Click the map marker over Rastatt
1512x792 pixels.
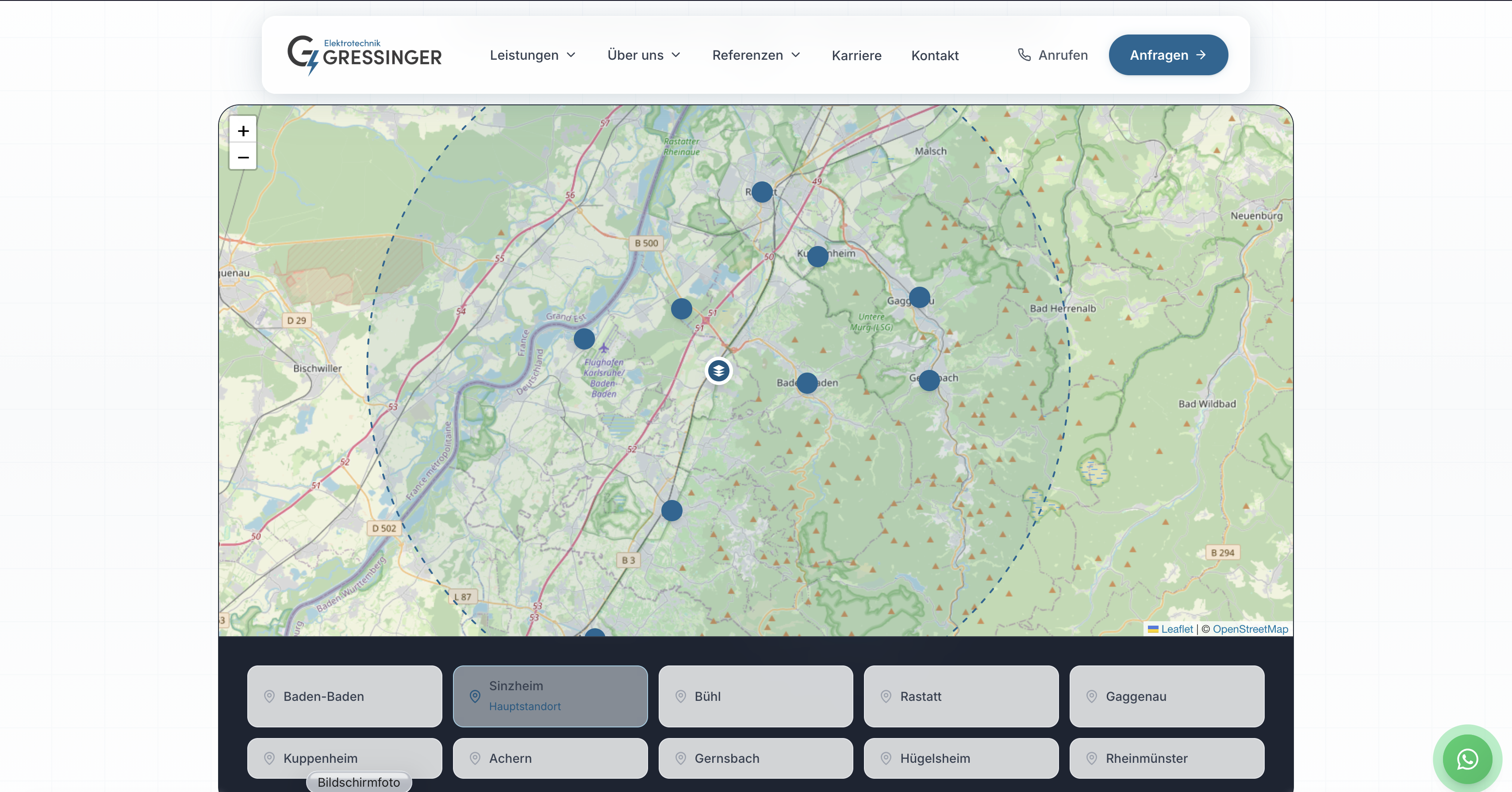(762, 192)
